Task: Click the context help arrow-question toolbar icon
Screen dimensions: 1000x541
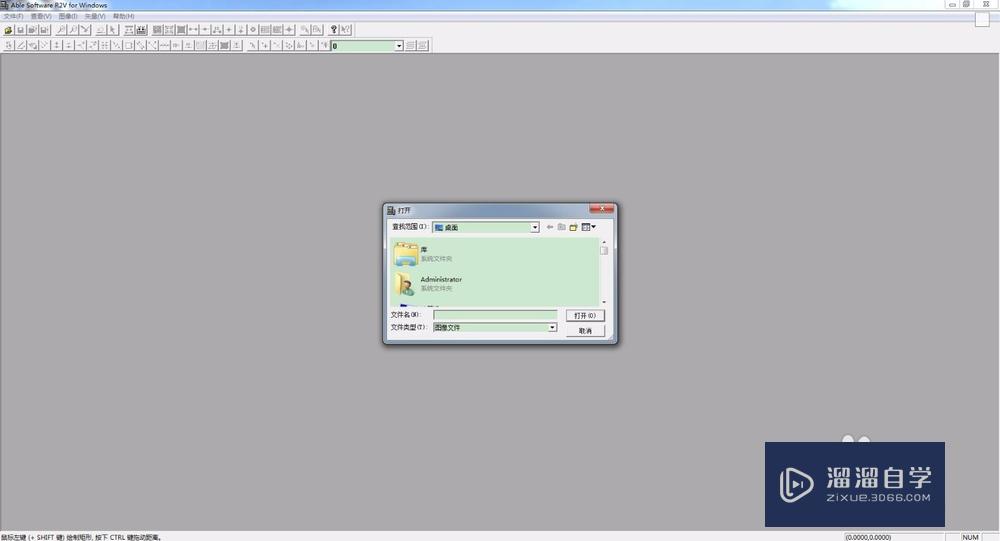Action: coord(346,30)
